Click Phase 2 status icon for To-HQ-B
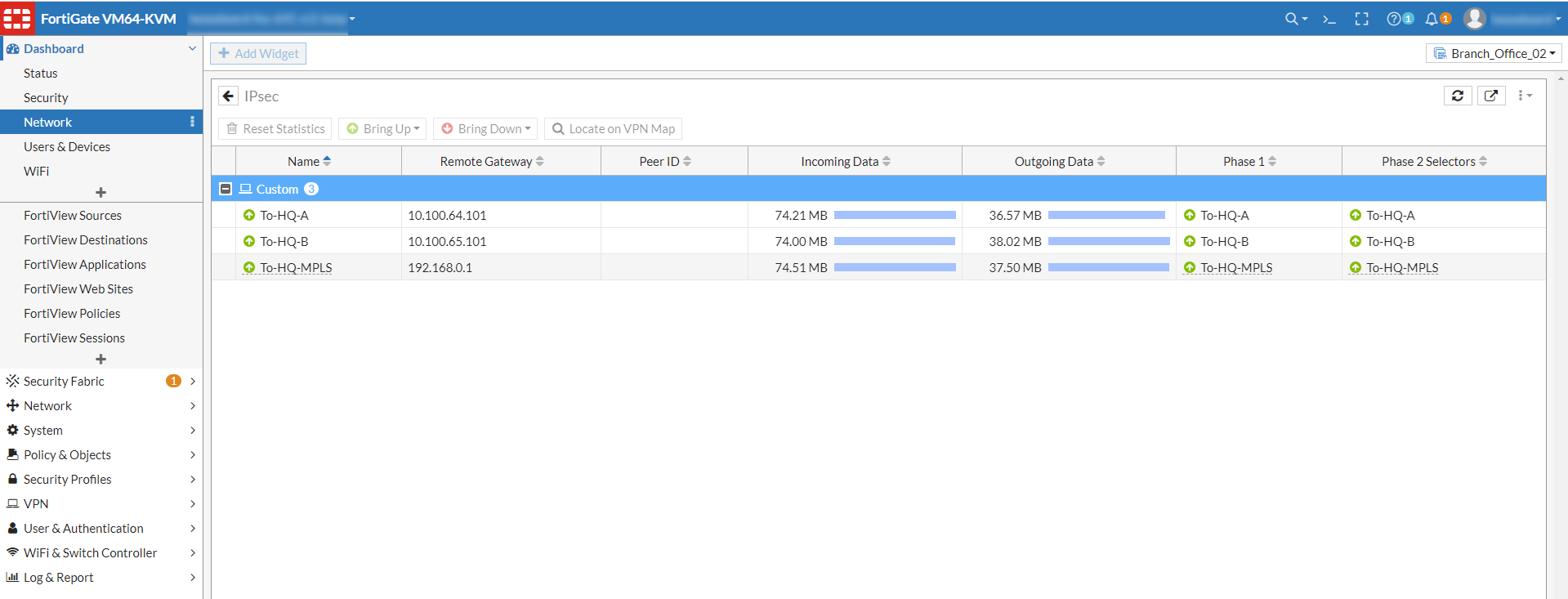 (x=1356, y=241)
